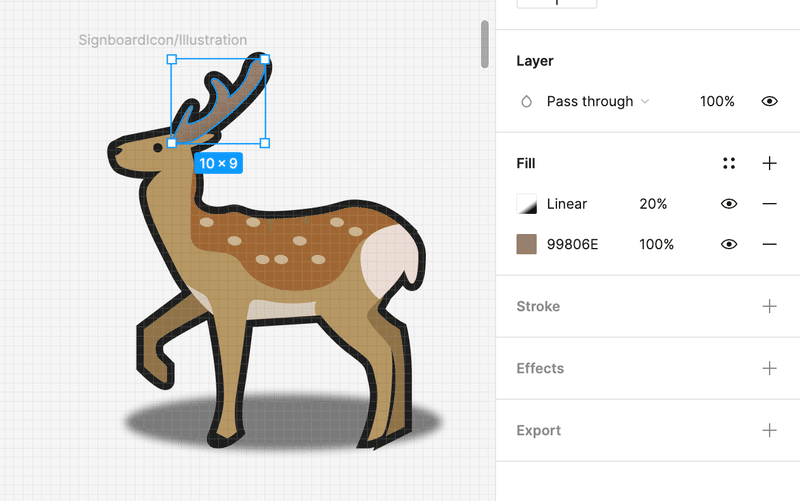
Task: Add a stroke using plus icon
Action: [x=769, y=306]
